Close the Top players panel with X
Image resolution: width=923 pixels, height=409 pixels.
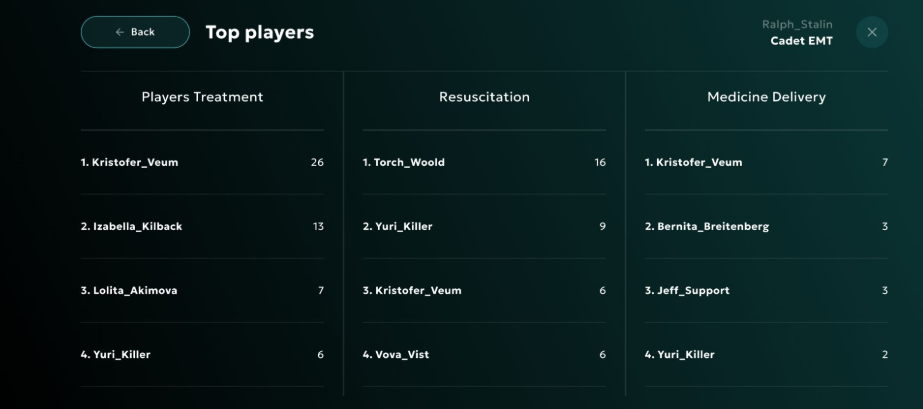point(872,32)
